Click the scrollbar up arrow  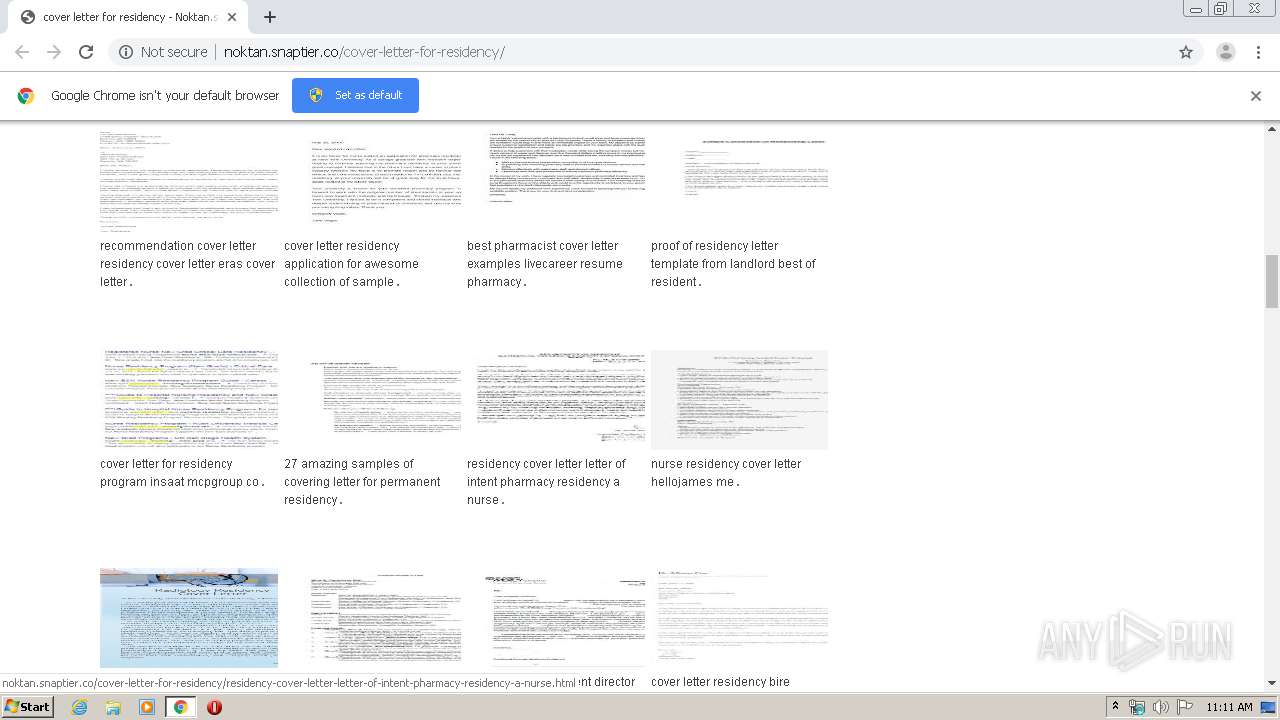[x=1272, y=129]
